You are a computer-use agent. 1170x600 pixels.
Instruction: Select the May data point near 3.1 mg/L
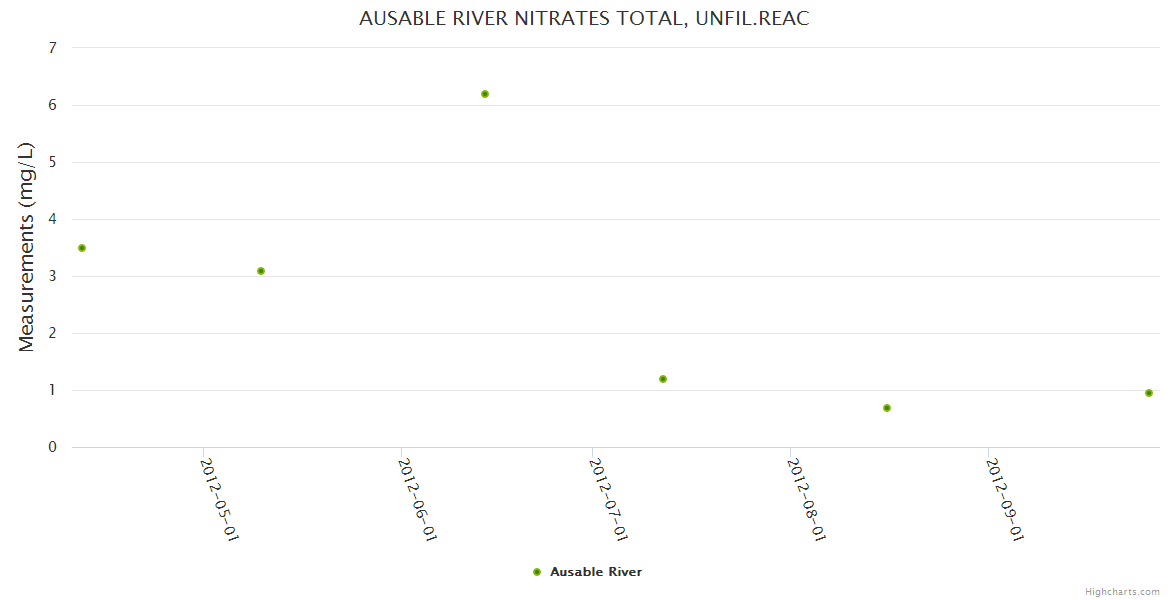pyautogui.click(x=261, y=271)
